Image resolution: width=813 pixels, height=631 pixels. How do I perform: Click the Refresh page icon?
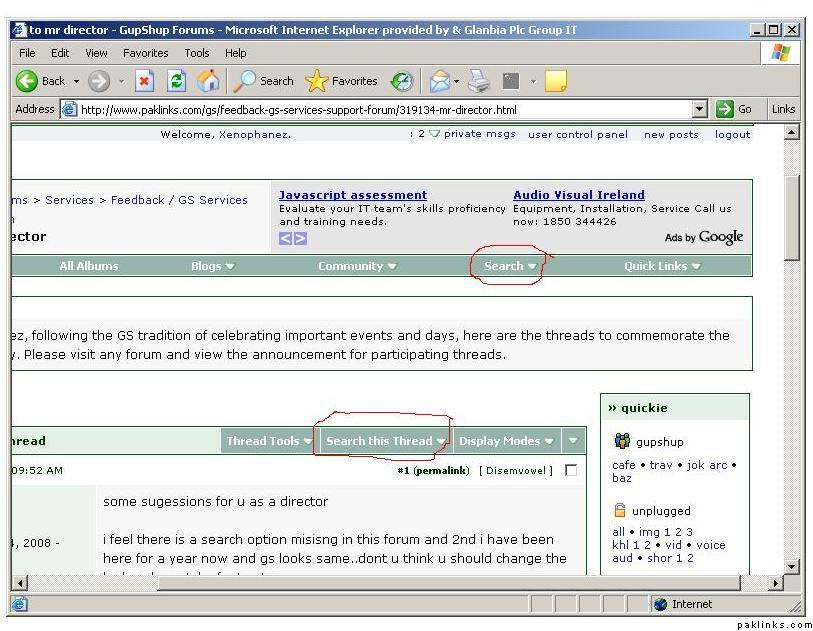pyautogui.click(x=176, y=81)
